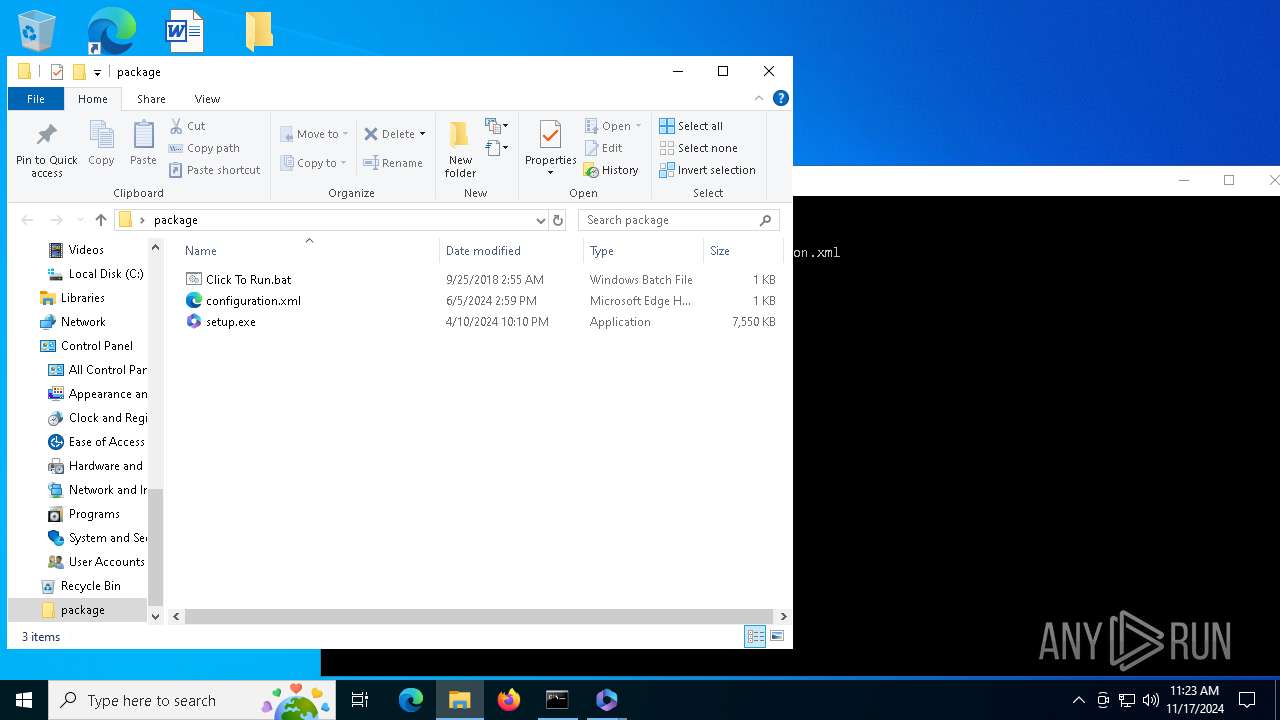Screen dimensions: 1280x720
Task: Open Firefox from the taskbar
Action: [509, 700]
